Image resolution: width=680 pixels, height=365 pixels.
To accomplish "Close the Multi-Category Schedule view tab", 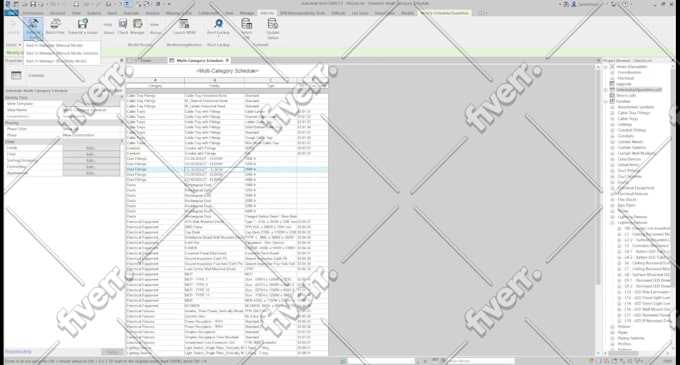I will click(227, 60).
